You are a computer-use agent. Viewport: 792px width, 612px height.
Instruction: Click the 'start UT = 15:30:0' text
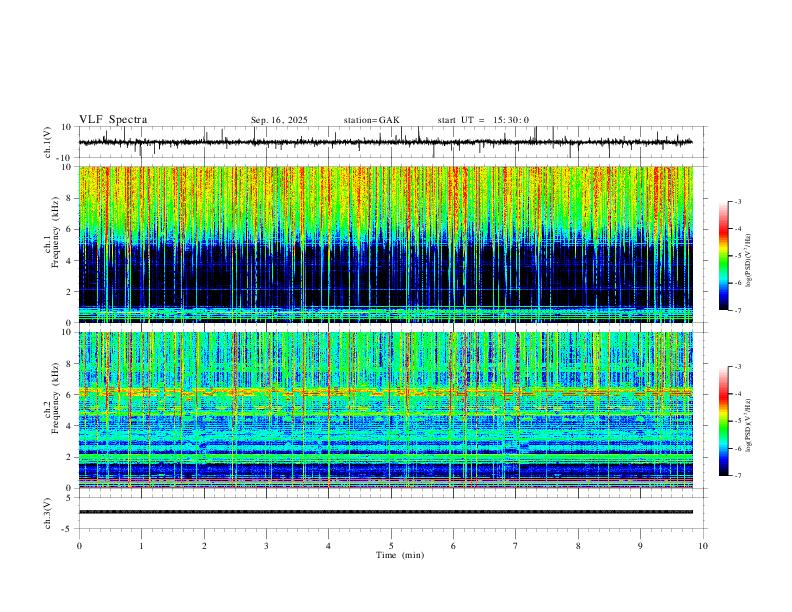tap(483, 120)
